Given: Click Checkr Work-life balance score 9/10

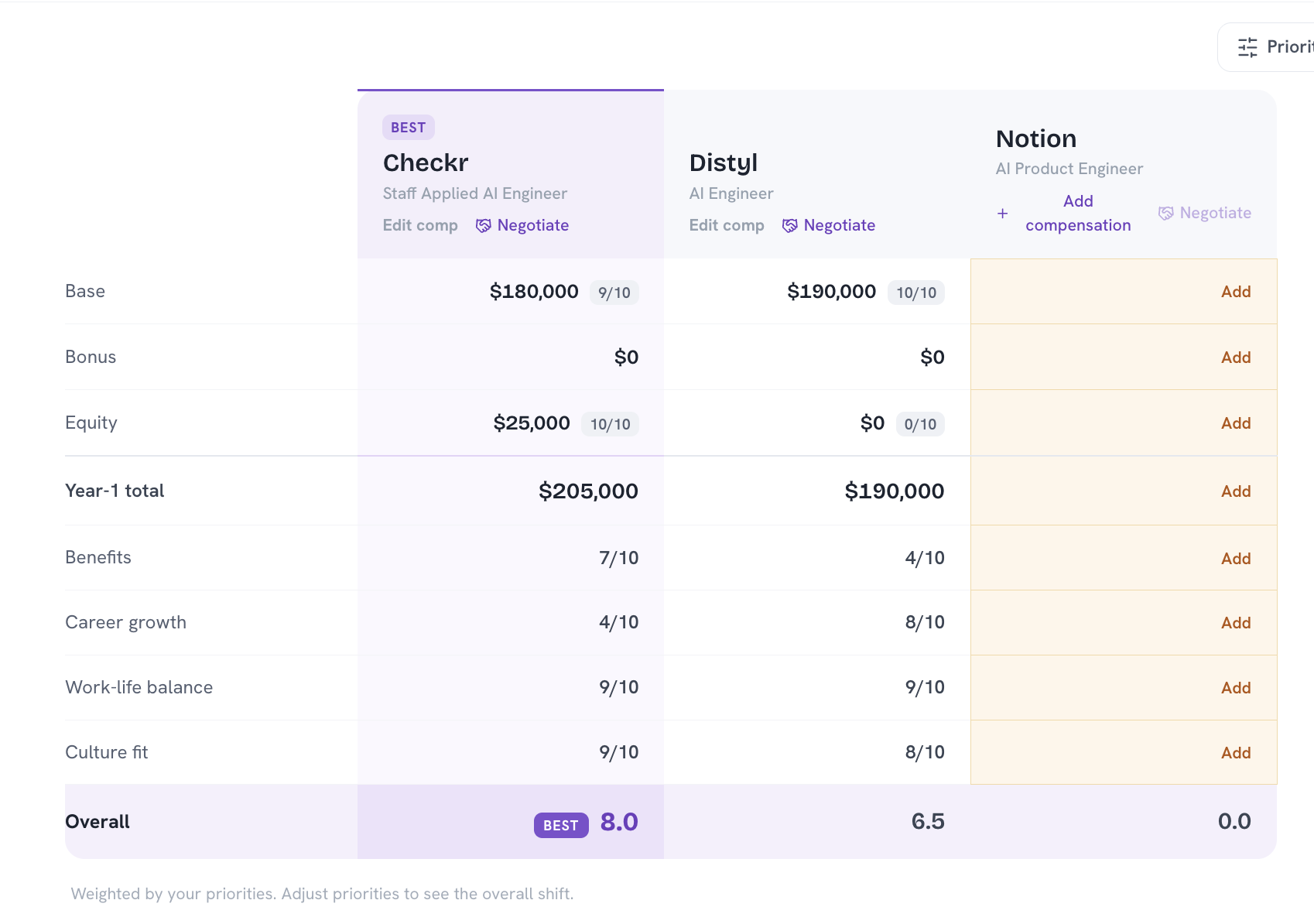Looking at the screenshot, I should point(619,687).
